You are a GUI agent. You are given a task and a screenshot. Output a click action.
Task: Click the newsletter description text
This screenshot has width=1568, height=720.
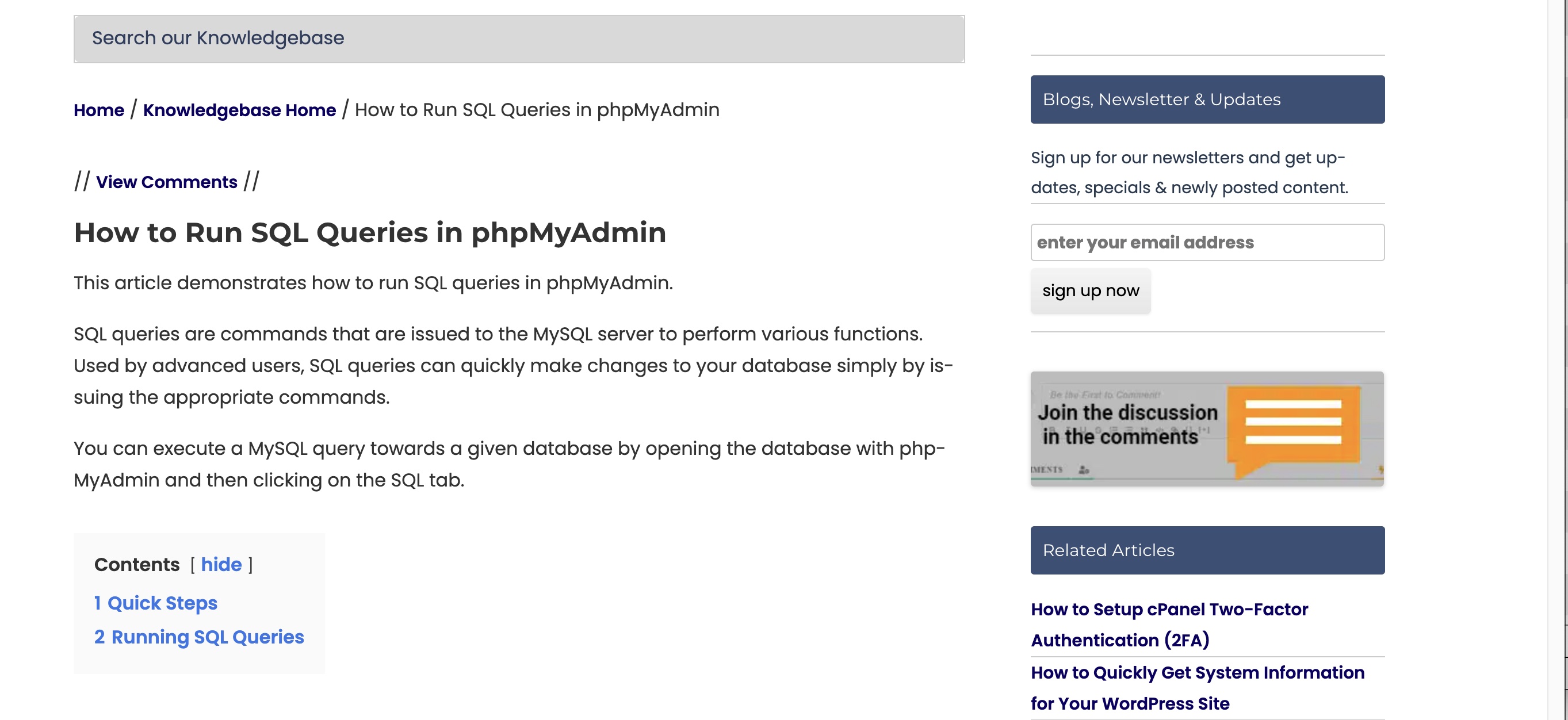1190,173
